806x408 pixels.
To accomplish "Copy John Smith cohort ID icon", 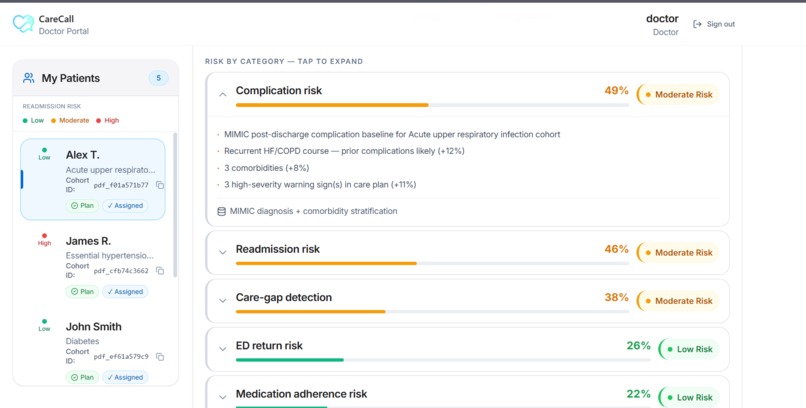I will click(160, 357).
